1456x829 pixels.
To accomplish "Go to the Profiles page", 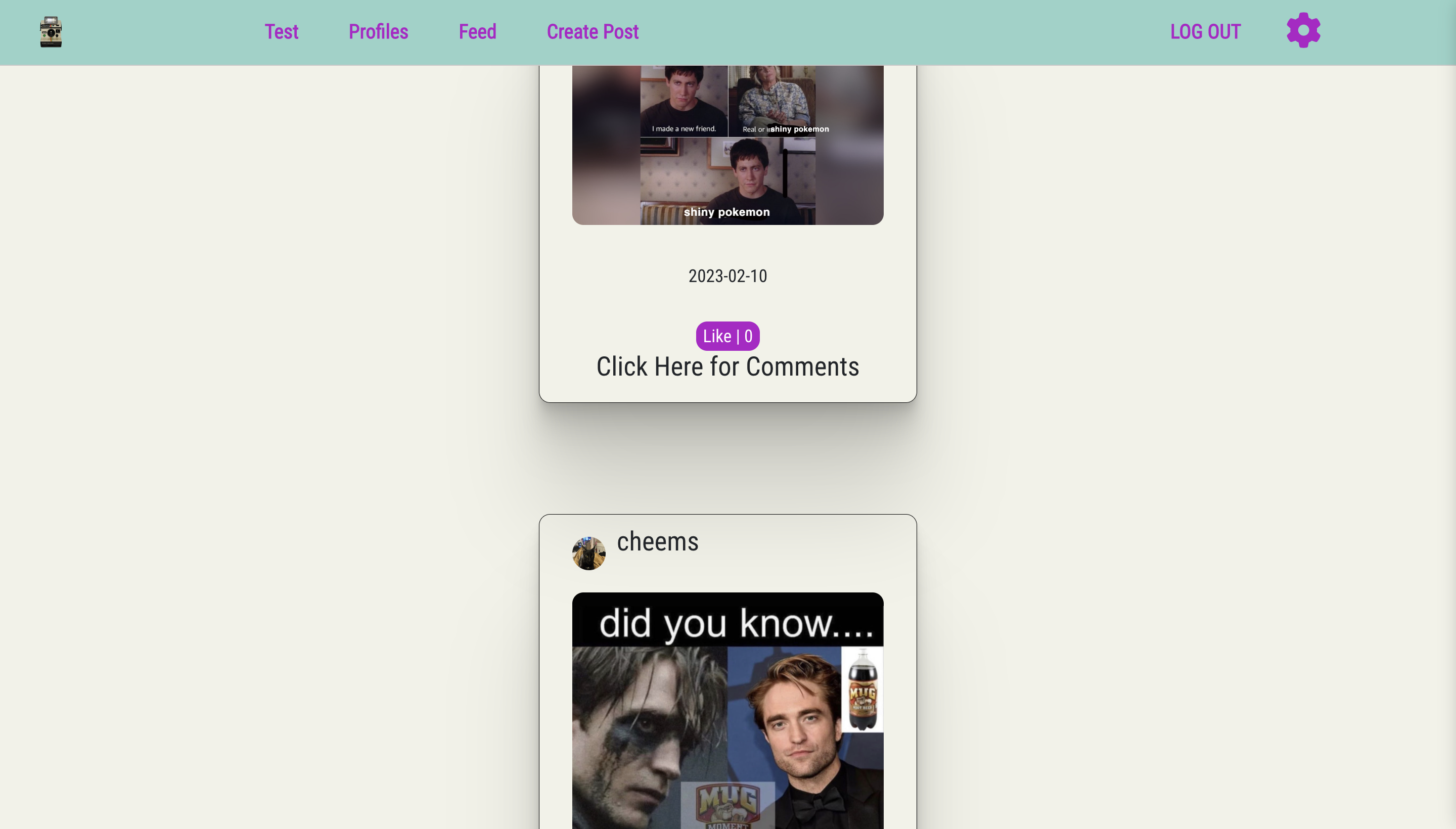I will pyautogui.click(x=378, y=32).
